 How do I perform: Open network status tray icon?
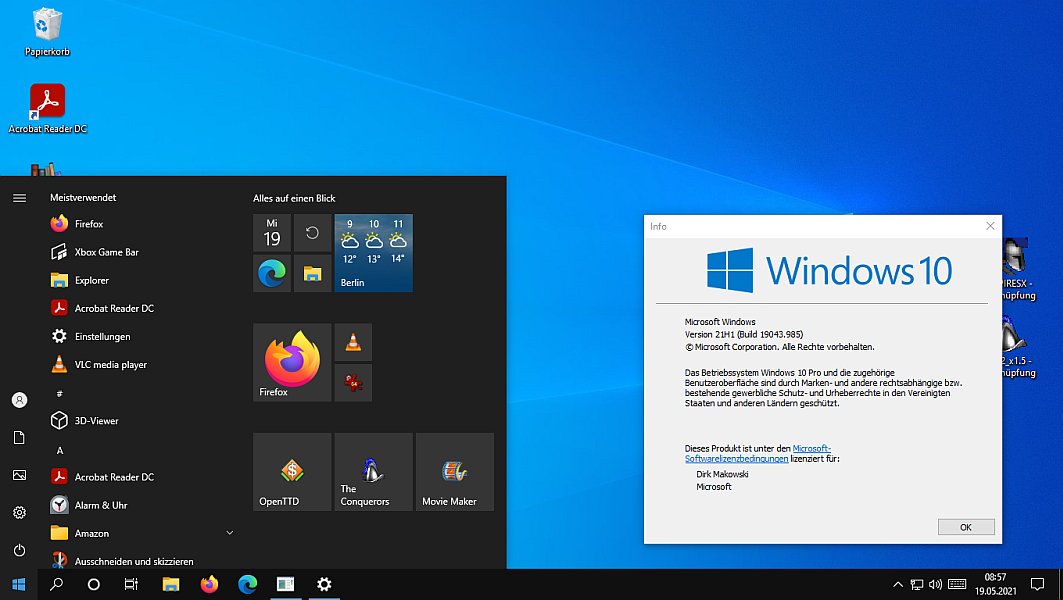pyautogui.click(x=917, y=584)
